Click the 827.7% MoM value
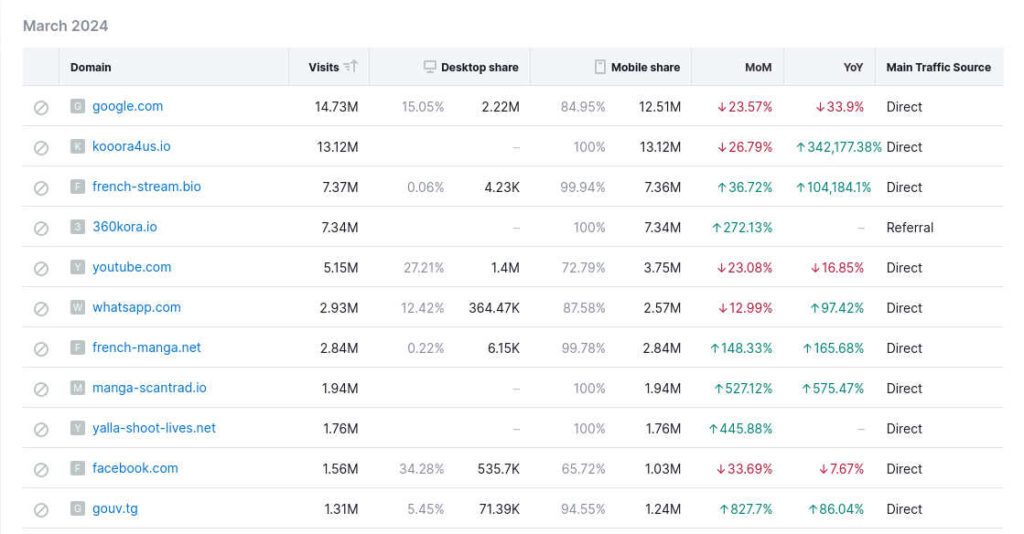The image size is (1024, 534). pyautogui.click(x=746, y=510)
